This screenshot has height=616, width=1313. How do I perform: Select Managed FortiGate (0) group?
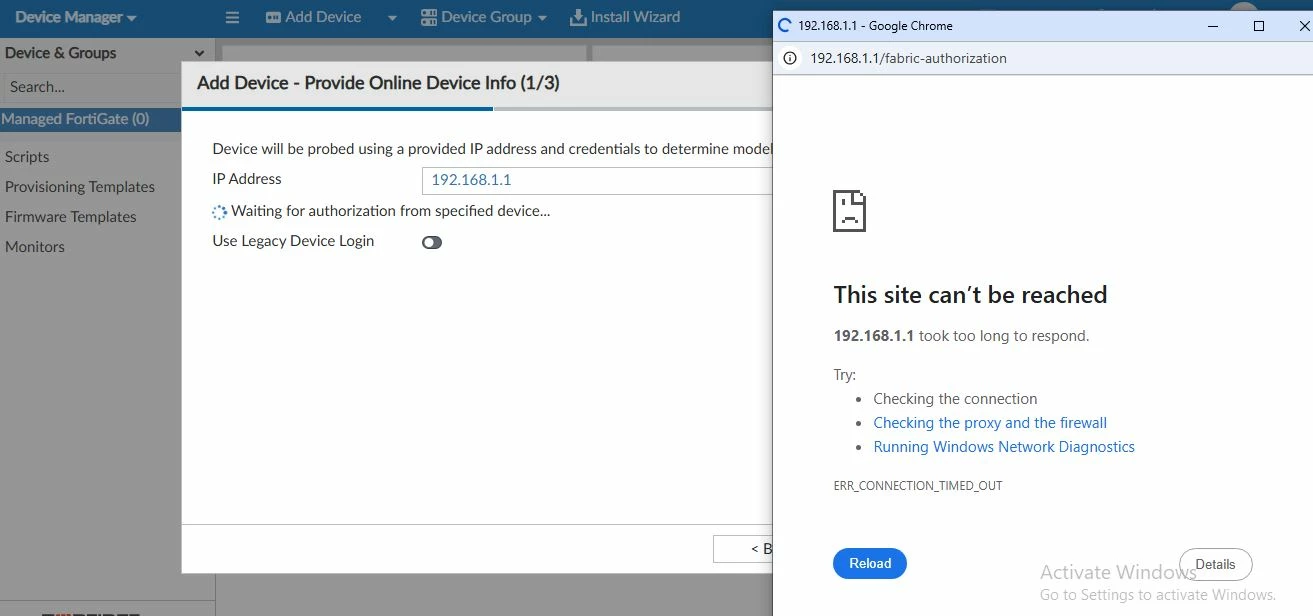coord(90,119)
